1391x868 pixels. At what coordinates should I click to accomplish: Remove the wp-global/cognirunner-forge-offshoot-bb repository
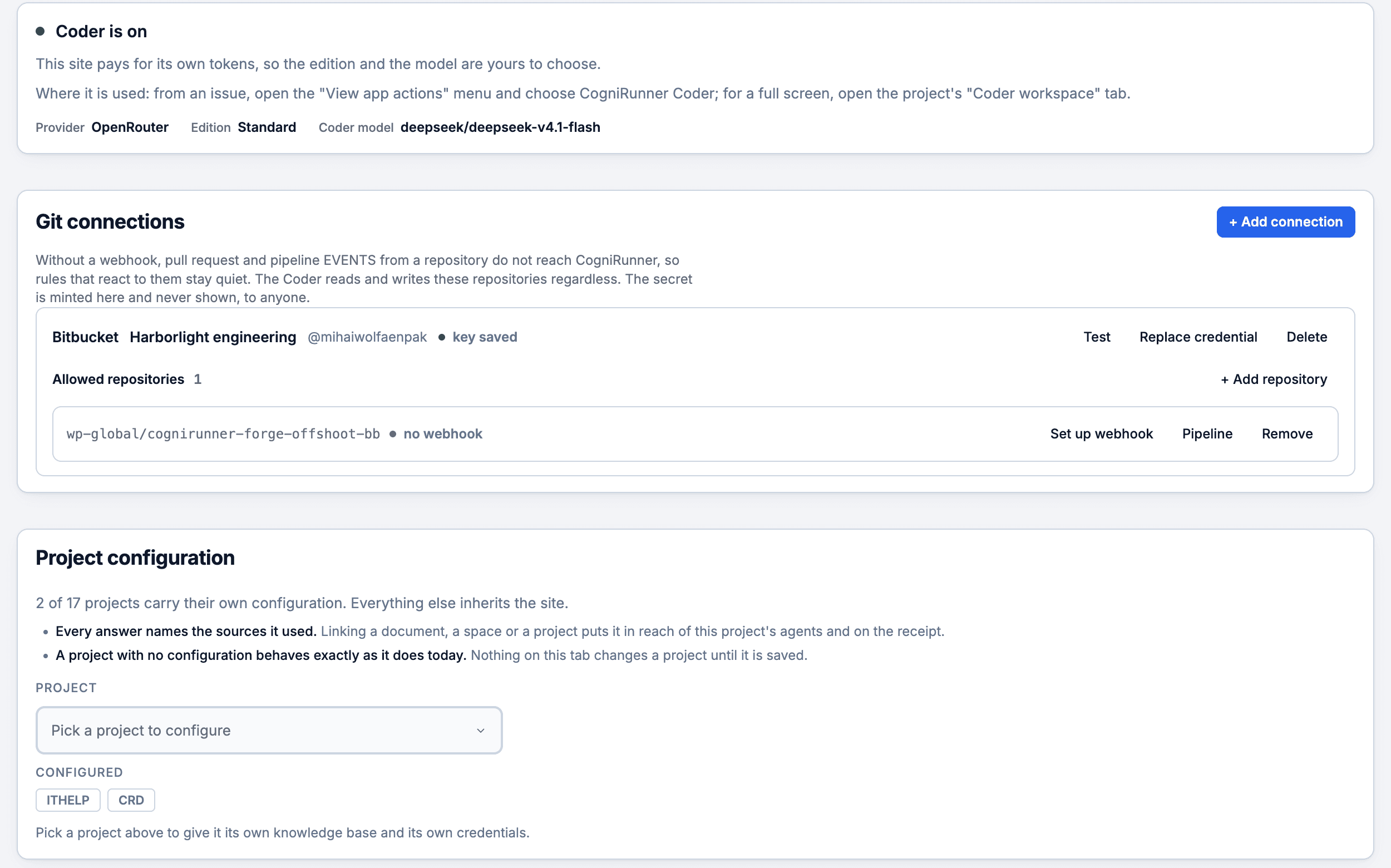[1286, 433]
